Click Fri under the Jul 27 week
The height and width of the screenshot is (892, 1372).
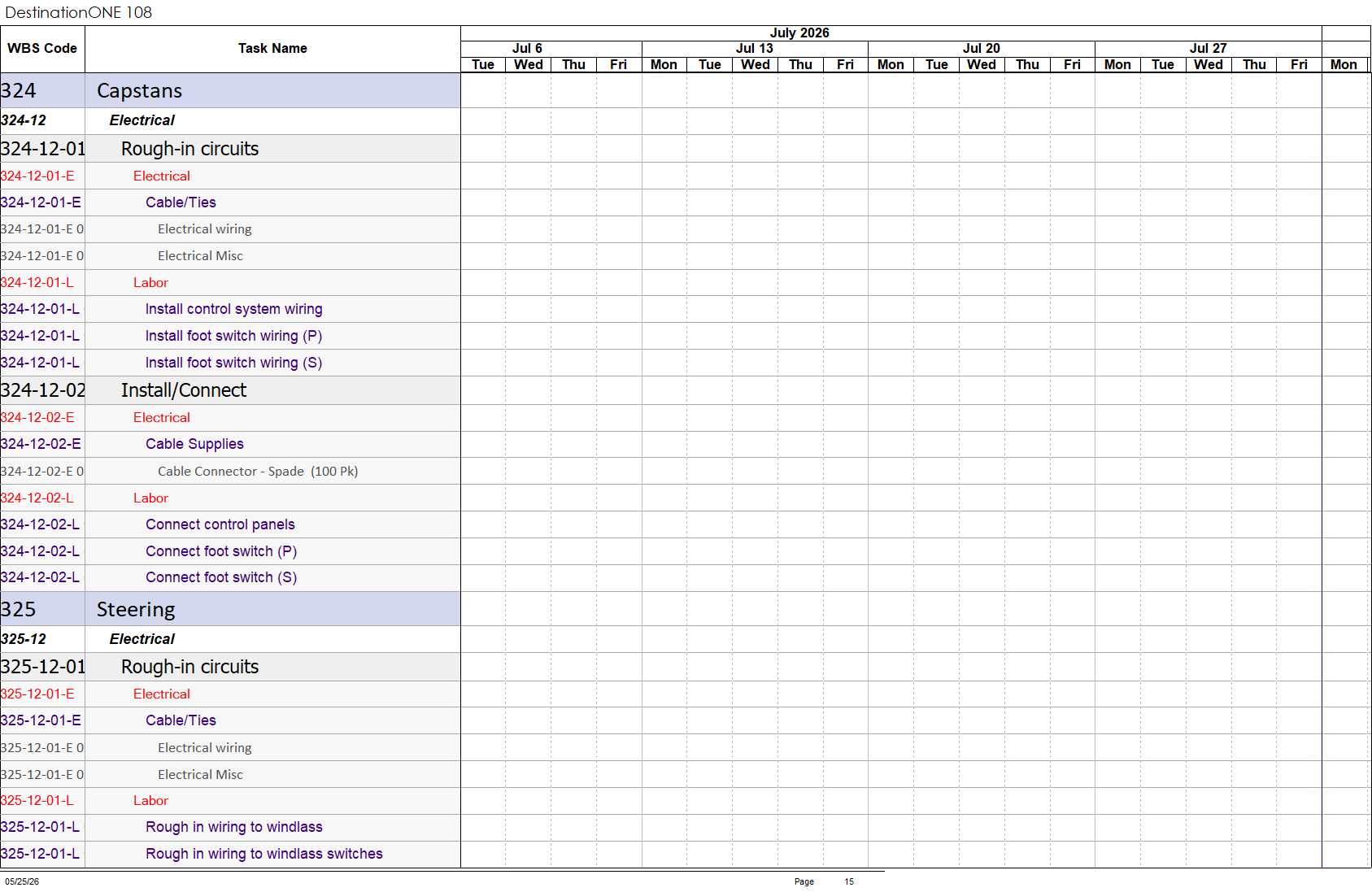[x=1299, y=64]
